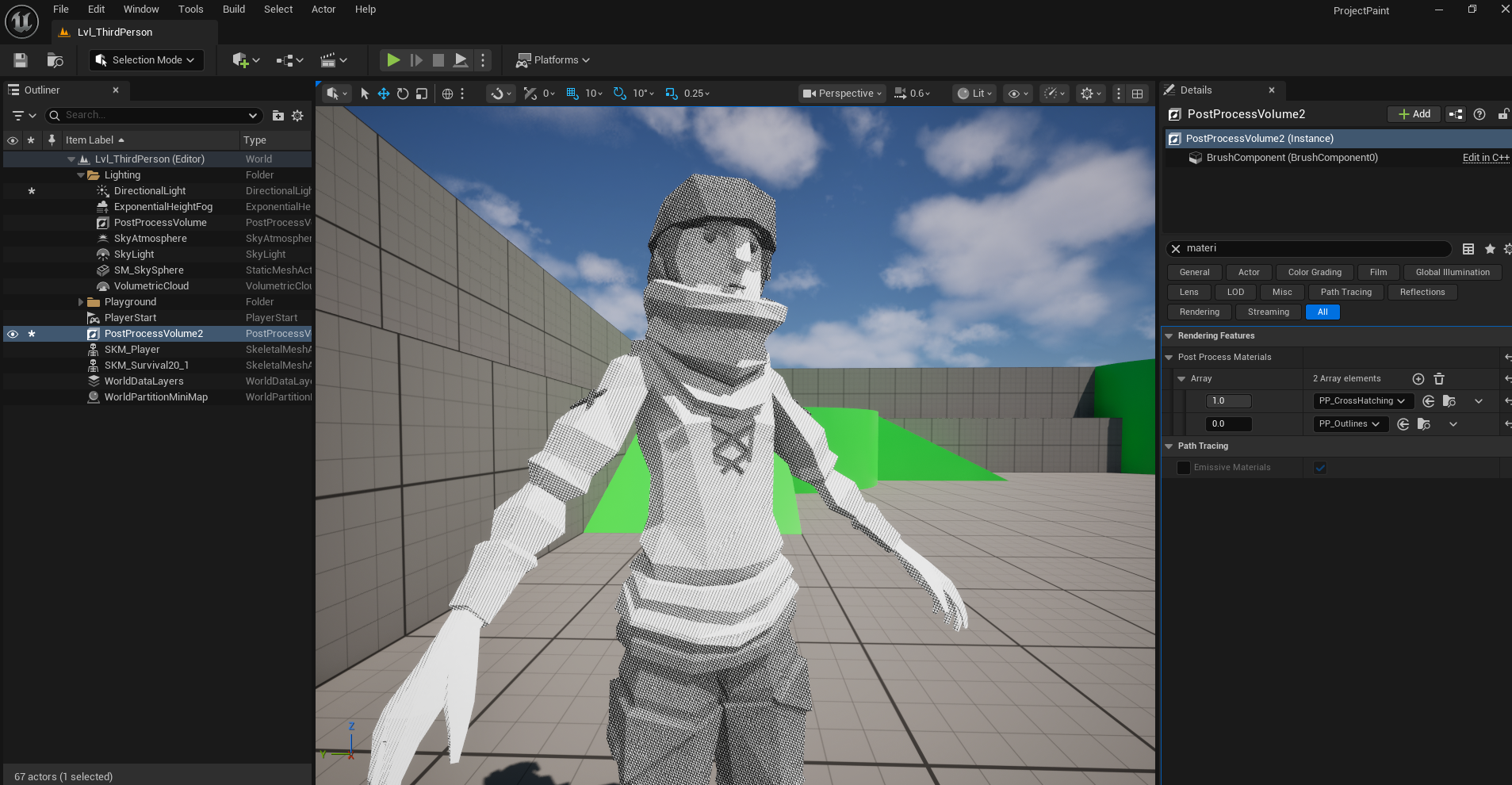Uncheck the Emissive Materials value checkbox
The width and height of the screenshot is (1512, 785).
[1320, 468]
